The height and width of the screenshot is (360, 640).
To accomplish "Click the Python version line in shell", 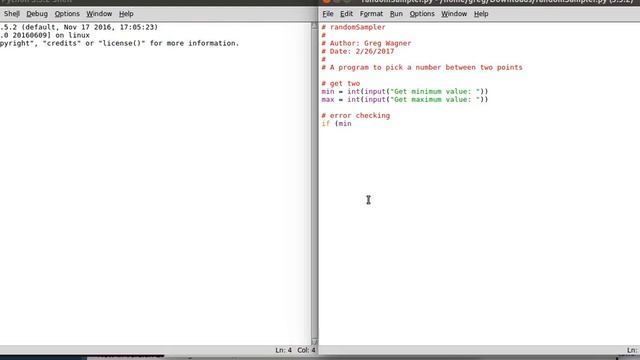I will (x=79, y=27).
